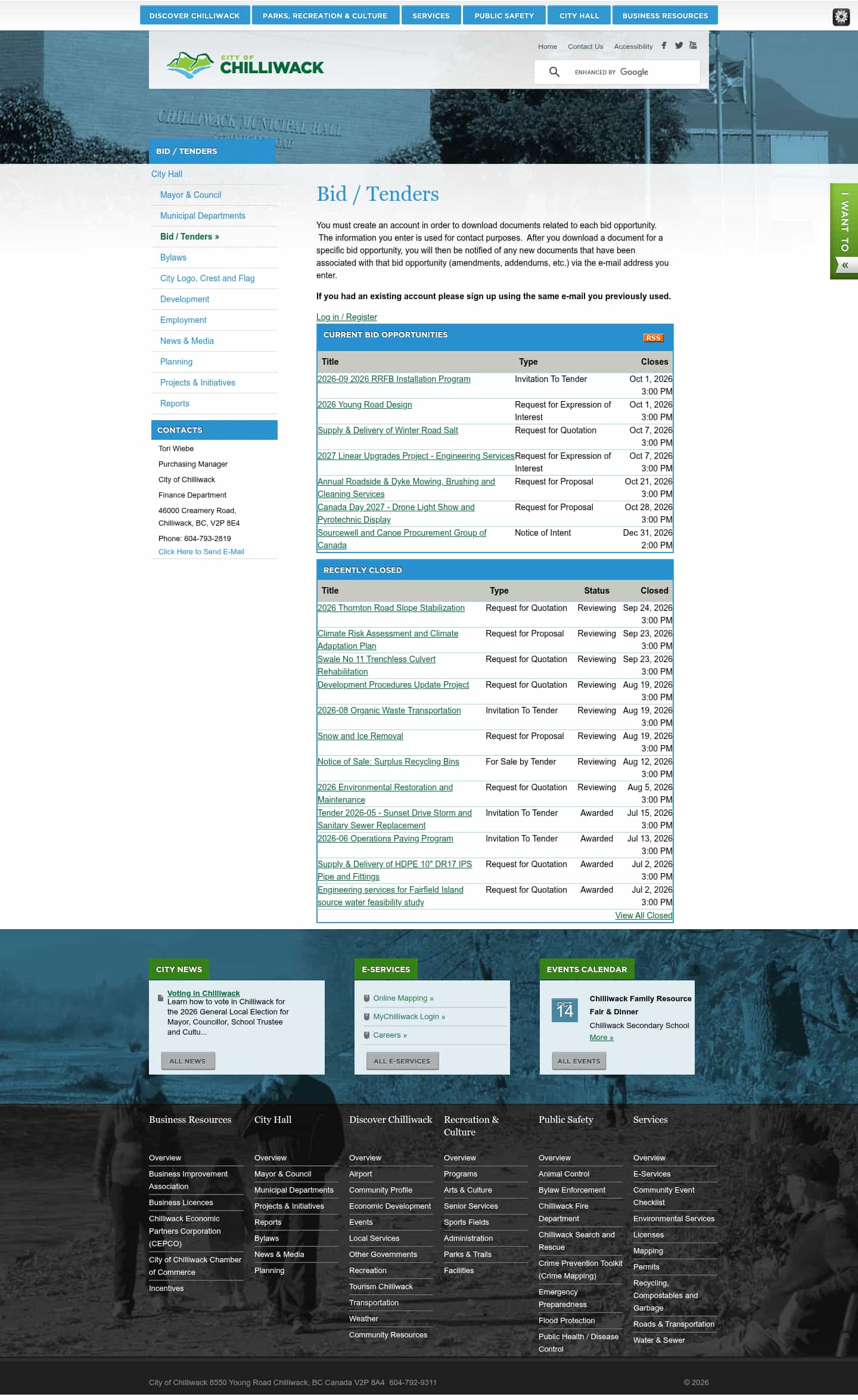Viewport: 858px width, 1400px height.
Task: Open the More link for the event
Action: click(601, 1038)
